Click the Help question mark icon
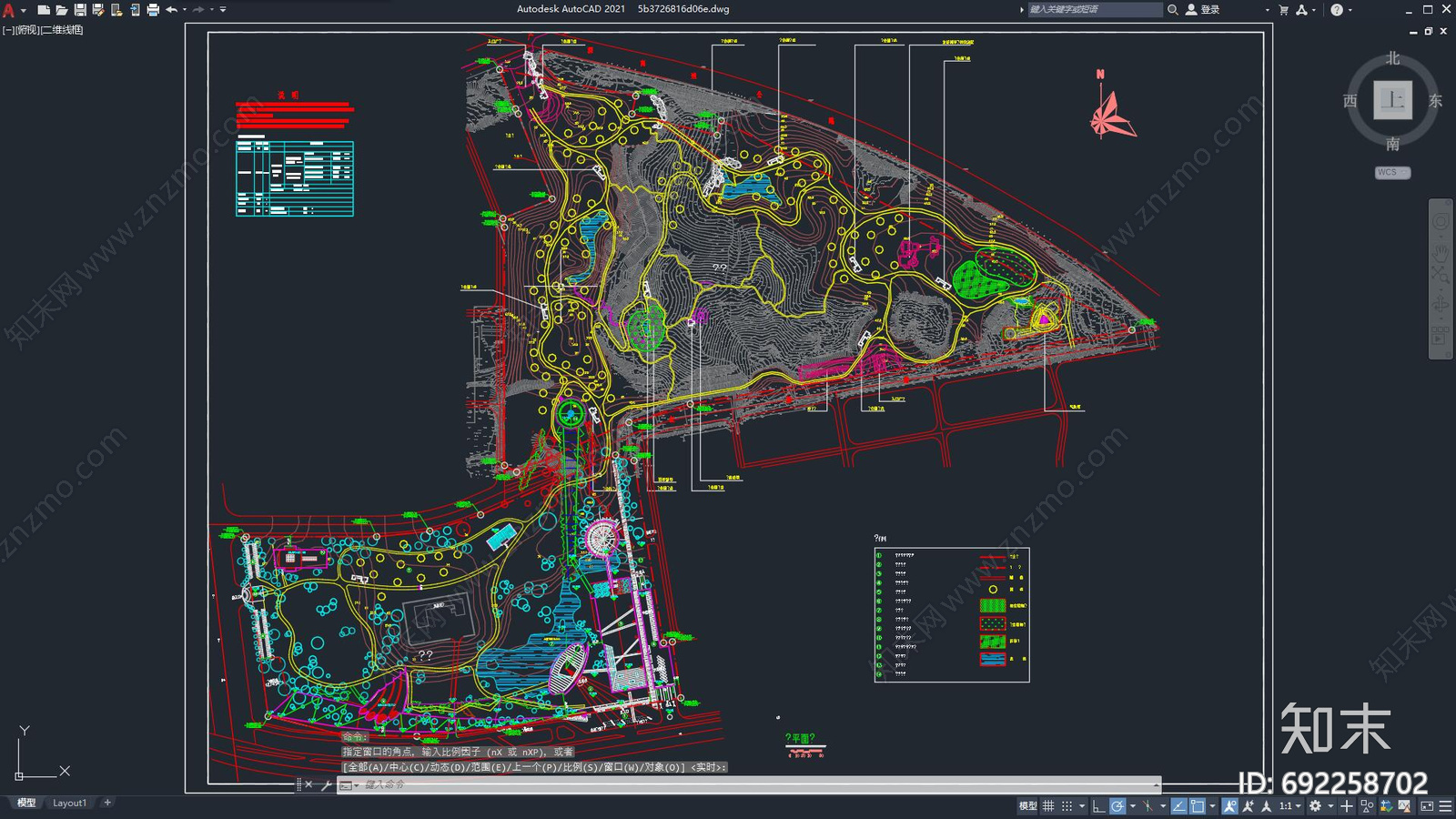 1336,10
